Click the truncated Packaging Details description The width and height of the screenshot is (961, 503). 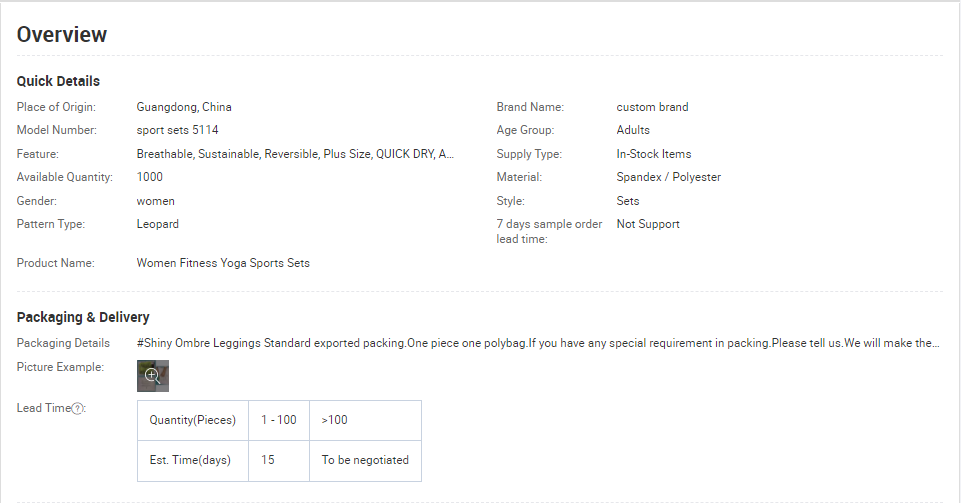pyautogui.click(x=537, y=343)
